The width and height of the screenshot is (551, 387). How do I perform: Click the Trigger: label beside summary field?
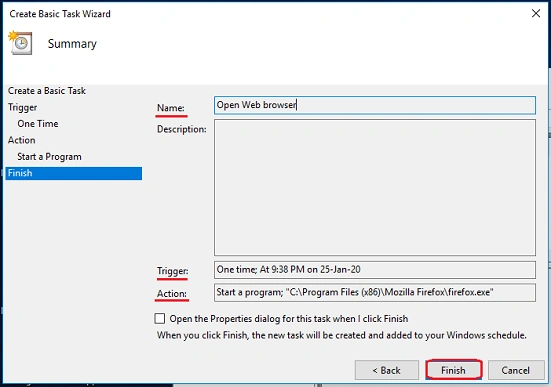pos(173,271)
